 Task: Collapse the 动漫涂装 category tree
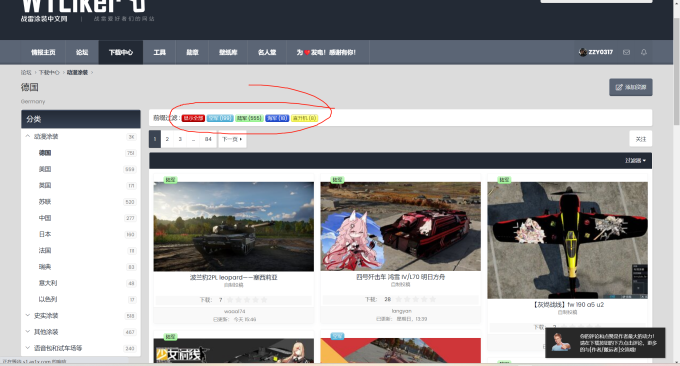click(x=28, y=136)
